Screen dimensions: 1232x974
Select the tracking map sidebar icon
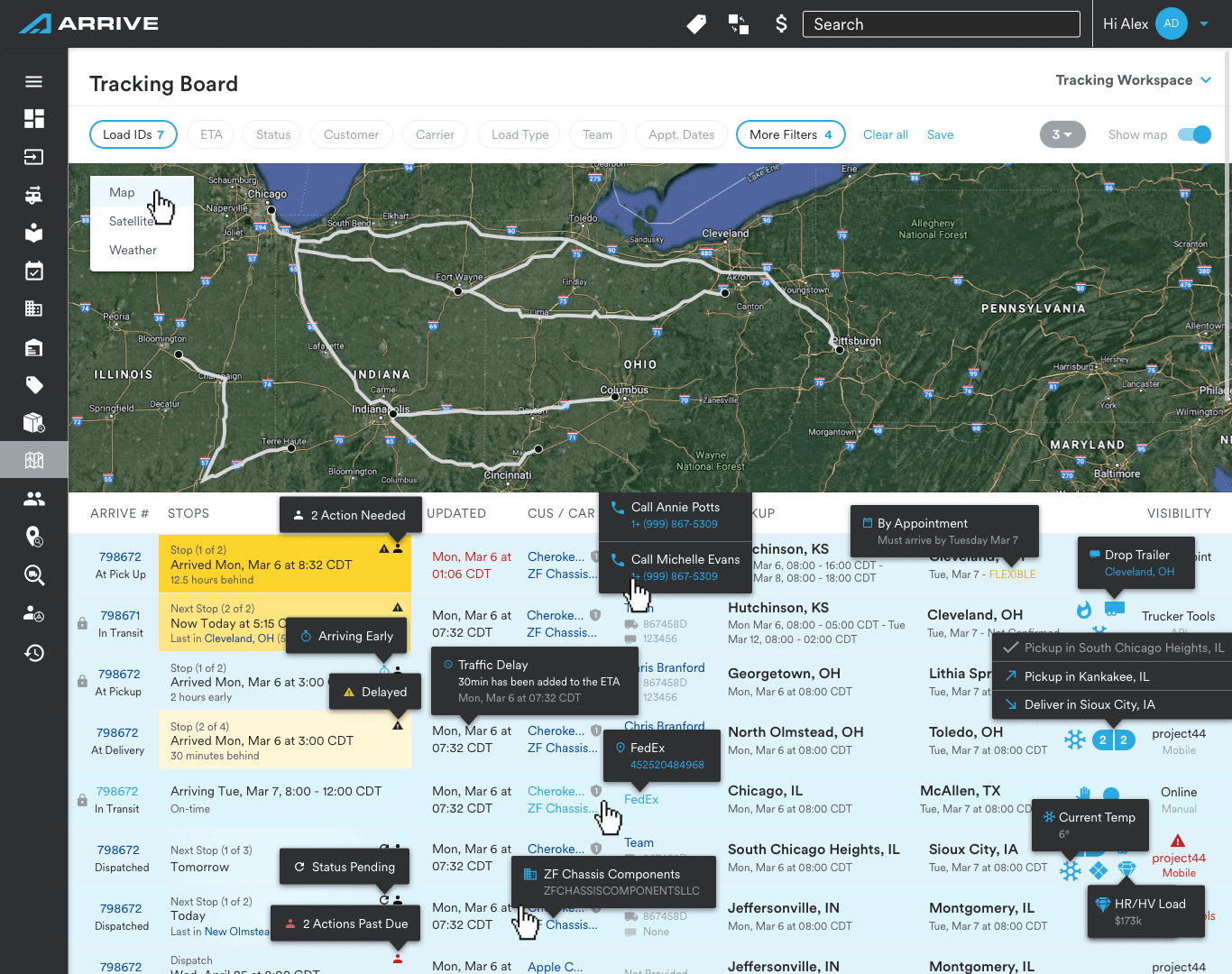tap(34, 461)
